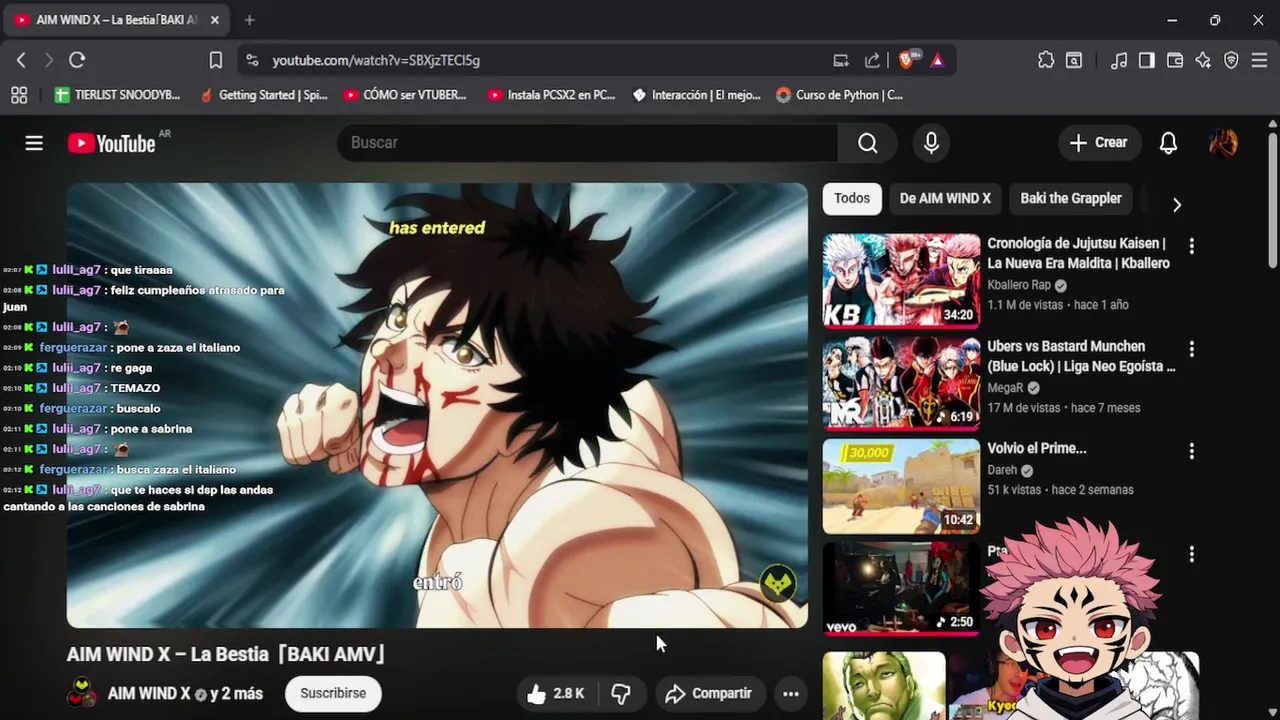Viewport: 1280px width, 720px height.
Task: Open the Brave Rewards triangle icon
Action: [x=937, y=60]
